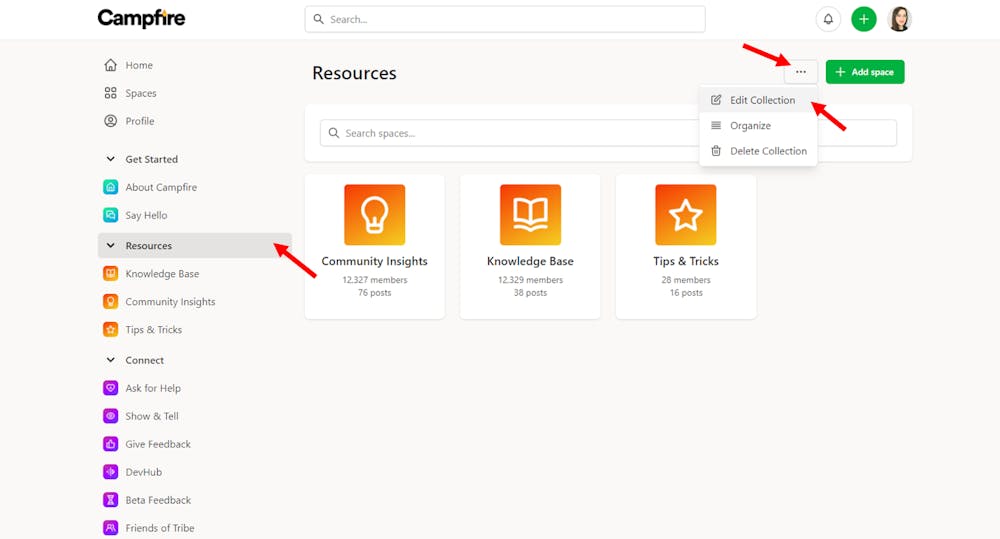Open the user profile avatar
This screenshot has width=1000, height=539.
pos(899,19)
